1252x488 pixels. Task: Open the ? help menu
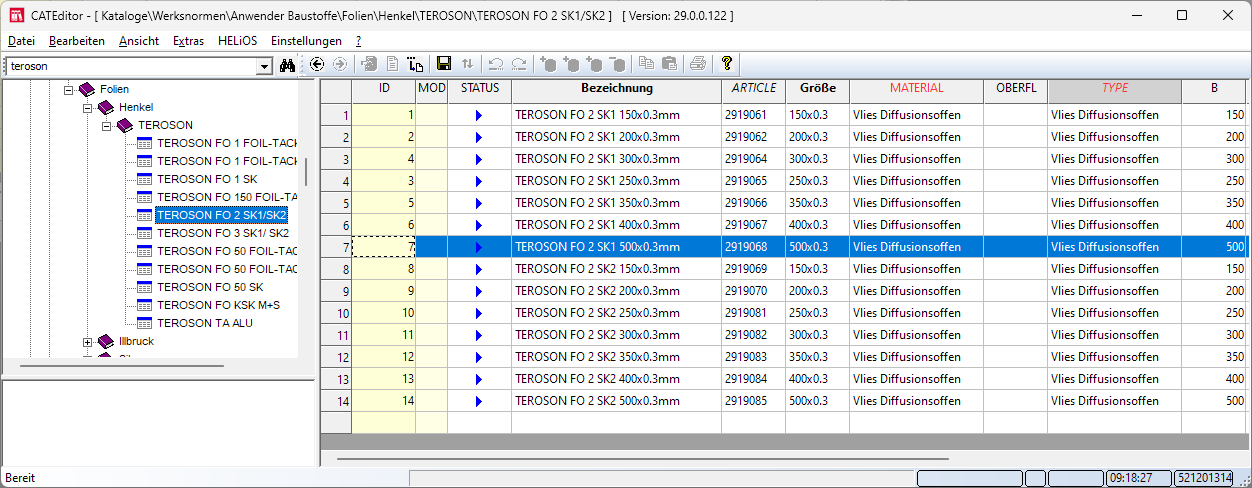[x=358, y=41]
